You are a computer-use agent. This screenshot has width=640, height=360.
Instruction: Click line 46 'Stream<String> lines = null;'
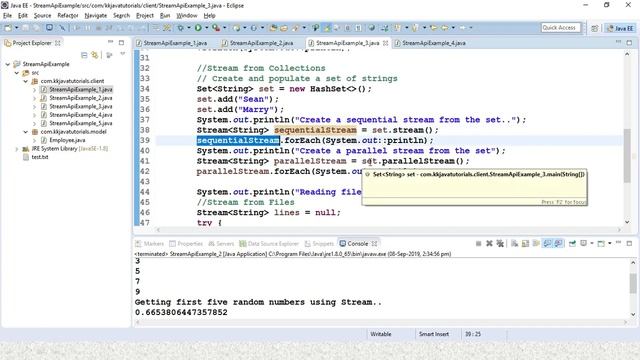pos(268,213)
